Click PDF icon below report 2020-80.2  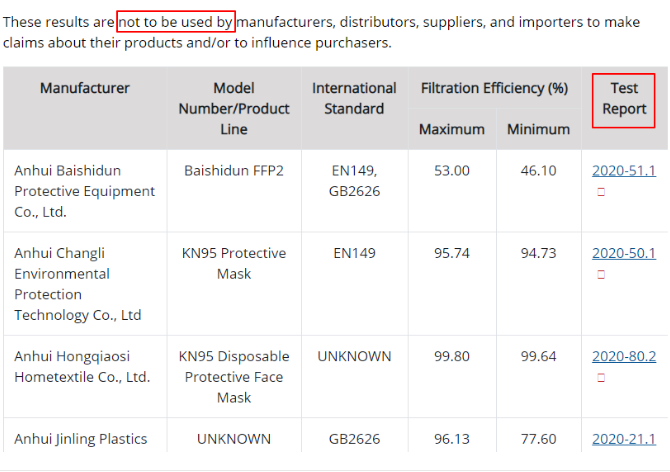click(x=601, y=378)
